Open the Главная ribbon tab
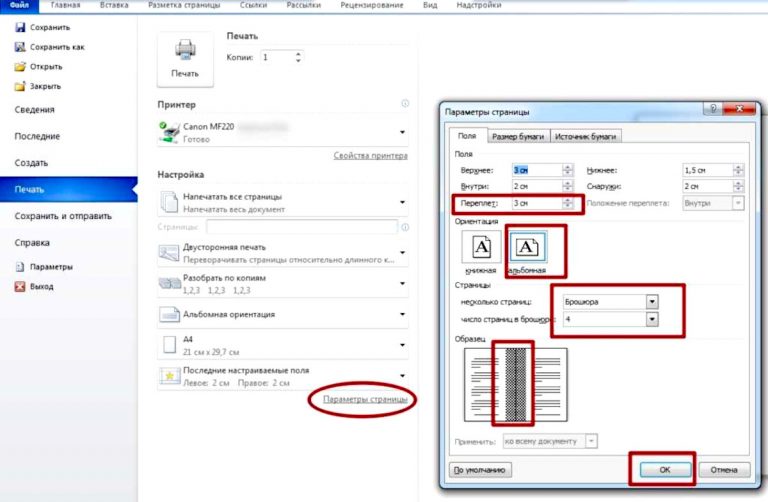 click(x=65, y=5)
